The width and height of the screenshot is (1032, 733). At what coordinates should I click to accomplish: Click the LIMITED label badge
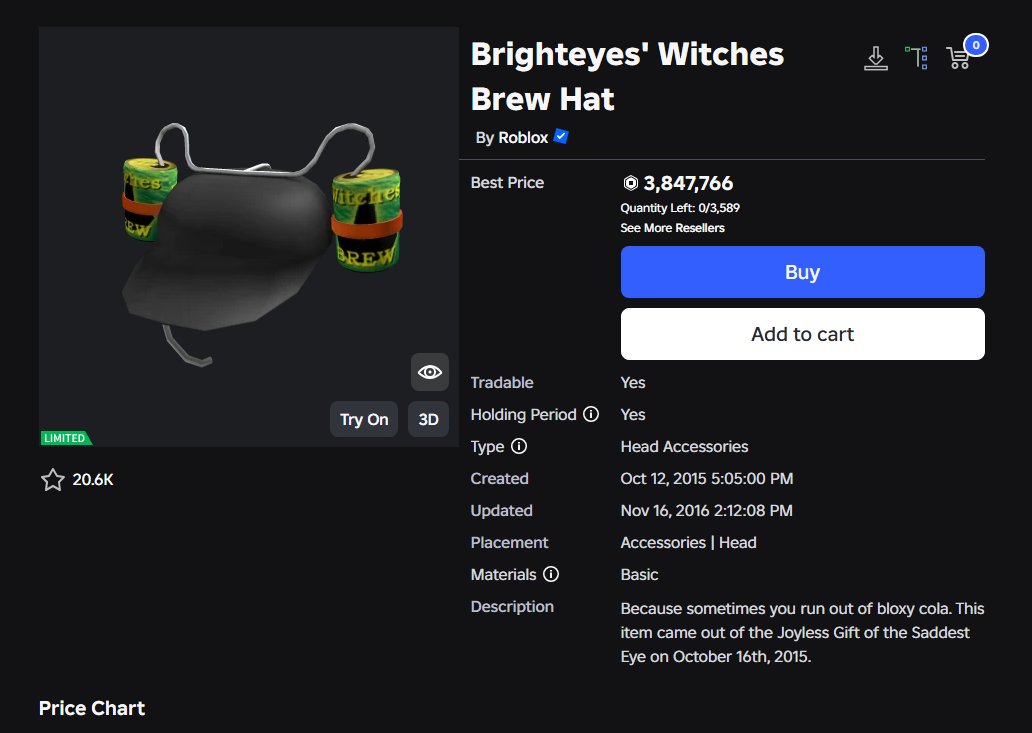pos(65,438)
